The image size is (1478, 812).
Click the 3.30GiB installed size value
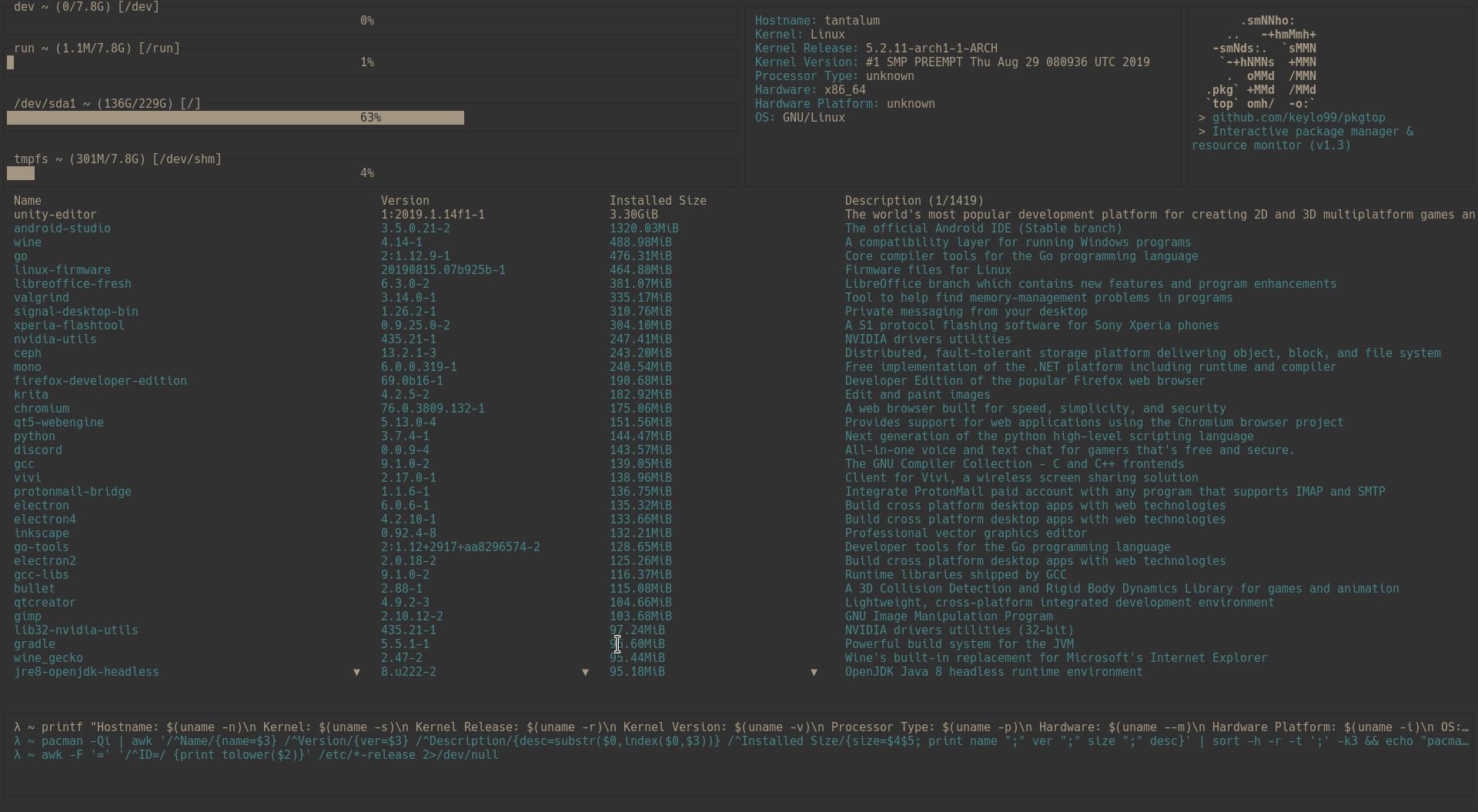coord(634,215)
